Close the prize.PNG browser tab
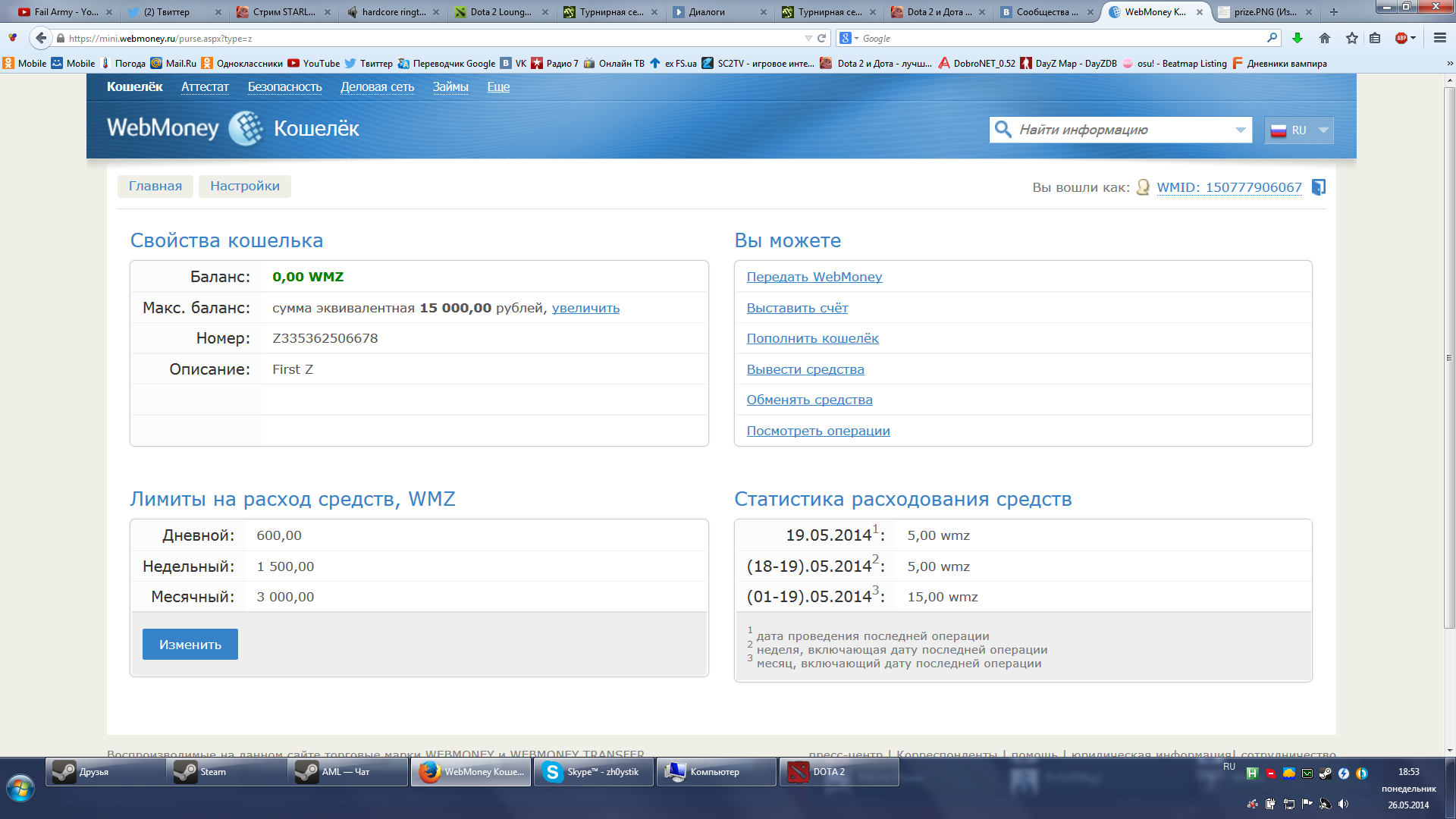This screenshot has height=819, width=1456. [1309, 12]
